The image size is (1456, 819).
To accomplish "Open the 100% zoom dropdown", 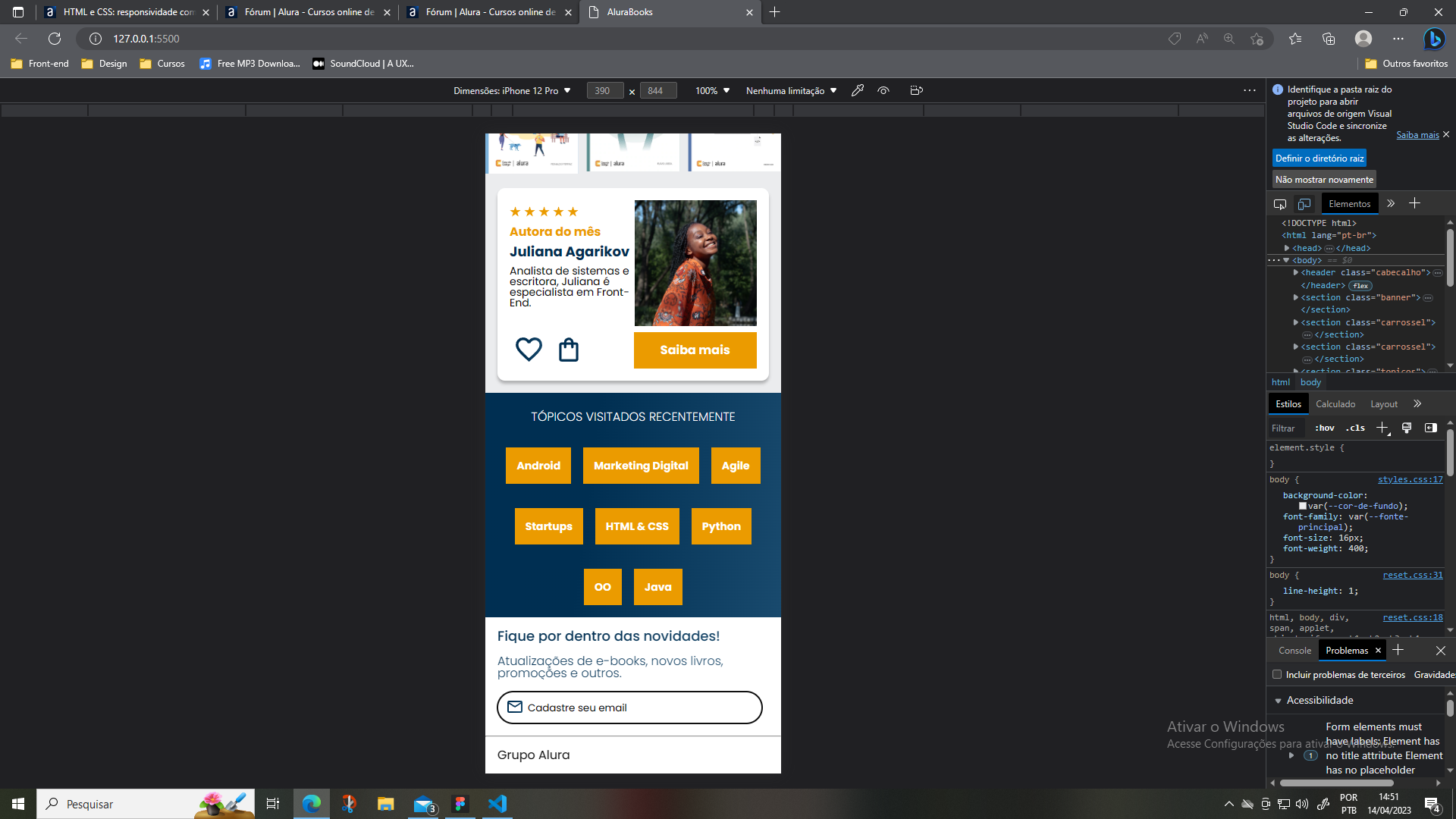I will tap(712, 90).
